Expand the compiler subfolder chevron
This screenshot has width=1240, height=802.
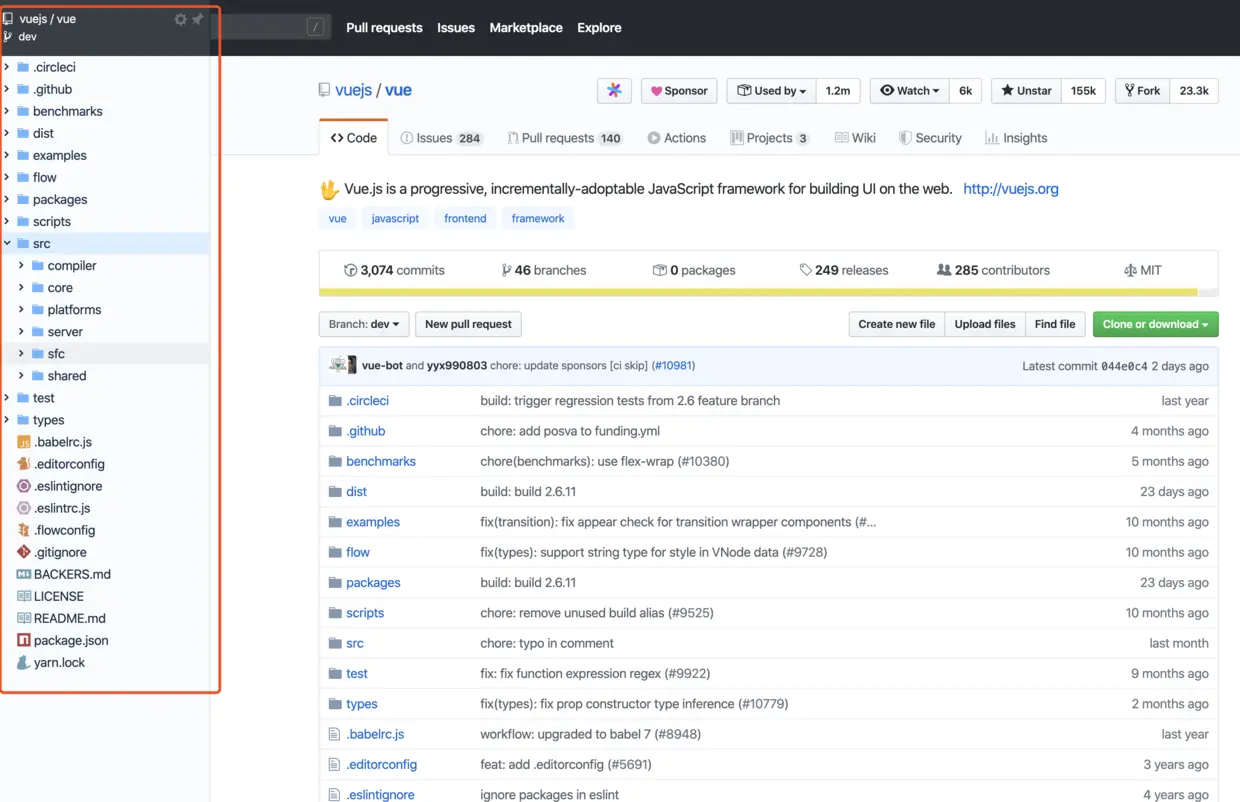tap(21, 265)
